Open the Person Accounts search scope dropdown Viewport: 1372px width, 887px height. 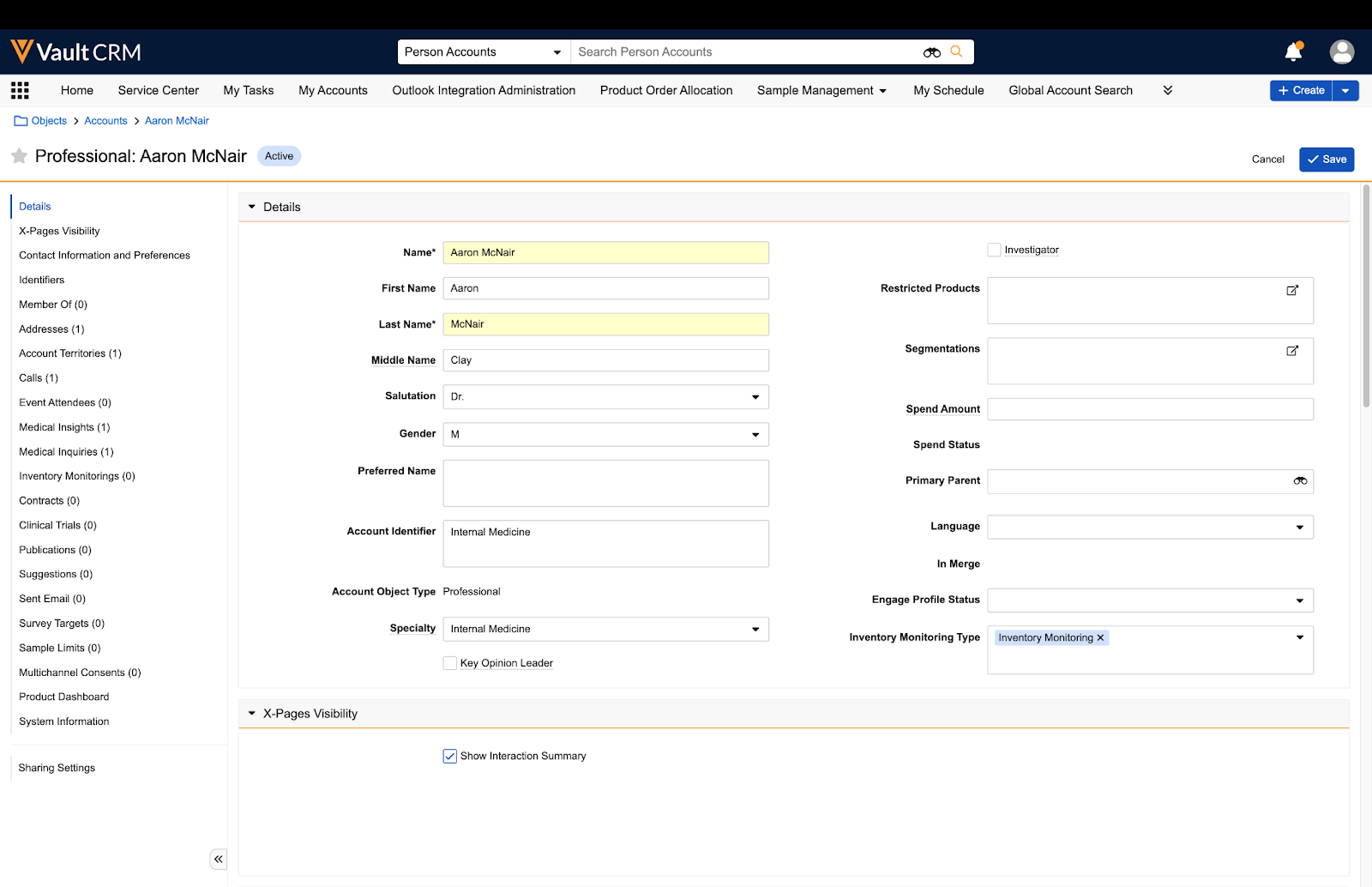(x=483, y=52)
